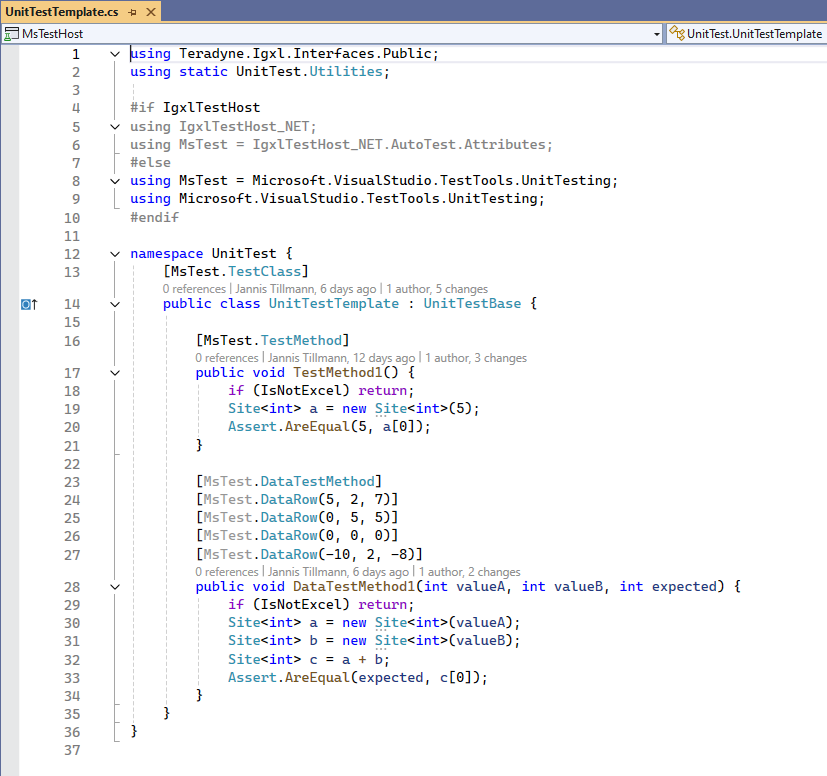Pin the UnitTestTemplate.cs tab

pyautogui.click(x=132, y=12)
